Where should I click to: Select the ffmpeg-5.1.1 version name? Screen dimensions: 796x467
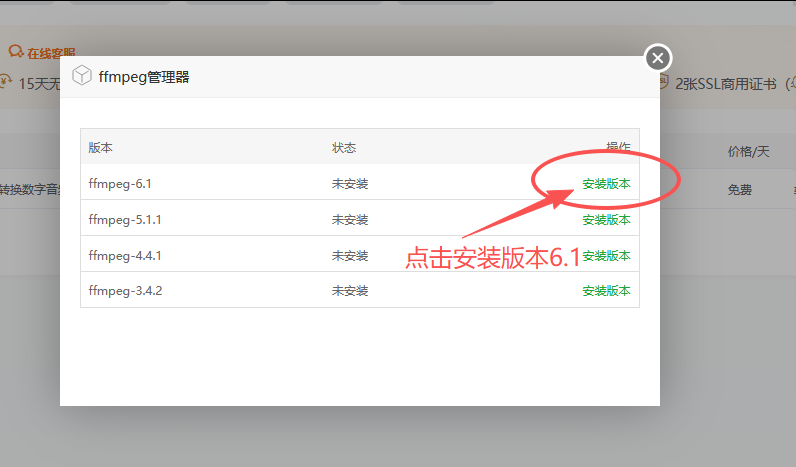tap(125, 220)
